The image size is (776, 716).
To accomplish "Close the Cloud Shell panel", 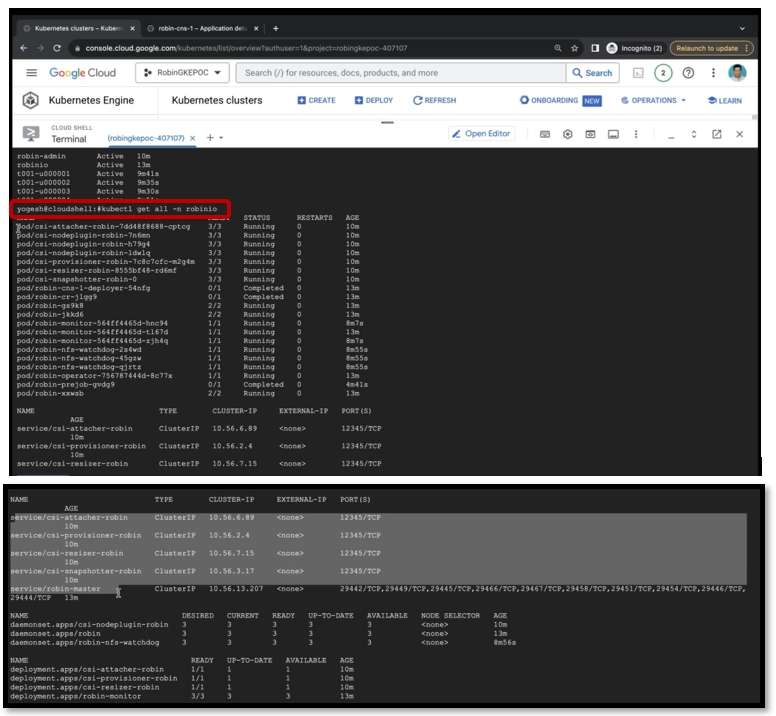I will click(x=739, y=134).
